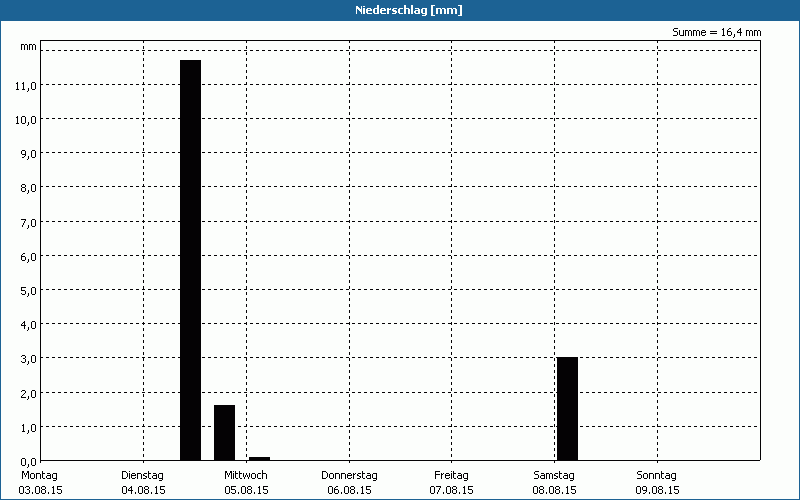Screen dimensions: 800x500
Task: Click the 5,0 y-axis value
Action: (29, 291)
